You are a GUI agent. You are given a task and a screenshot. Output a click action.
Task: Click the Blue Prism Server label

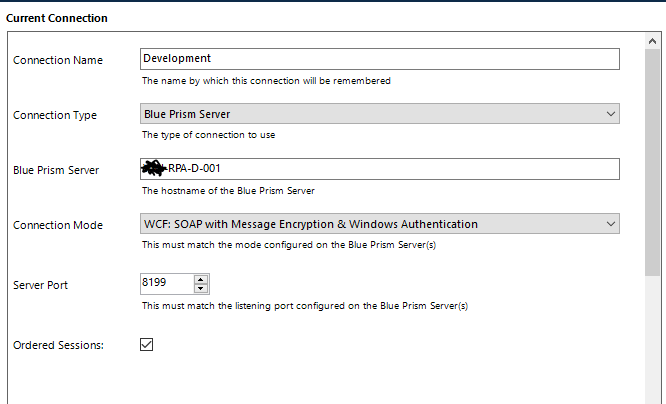[x=56, y=170]
